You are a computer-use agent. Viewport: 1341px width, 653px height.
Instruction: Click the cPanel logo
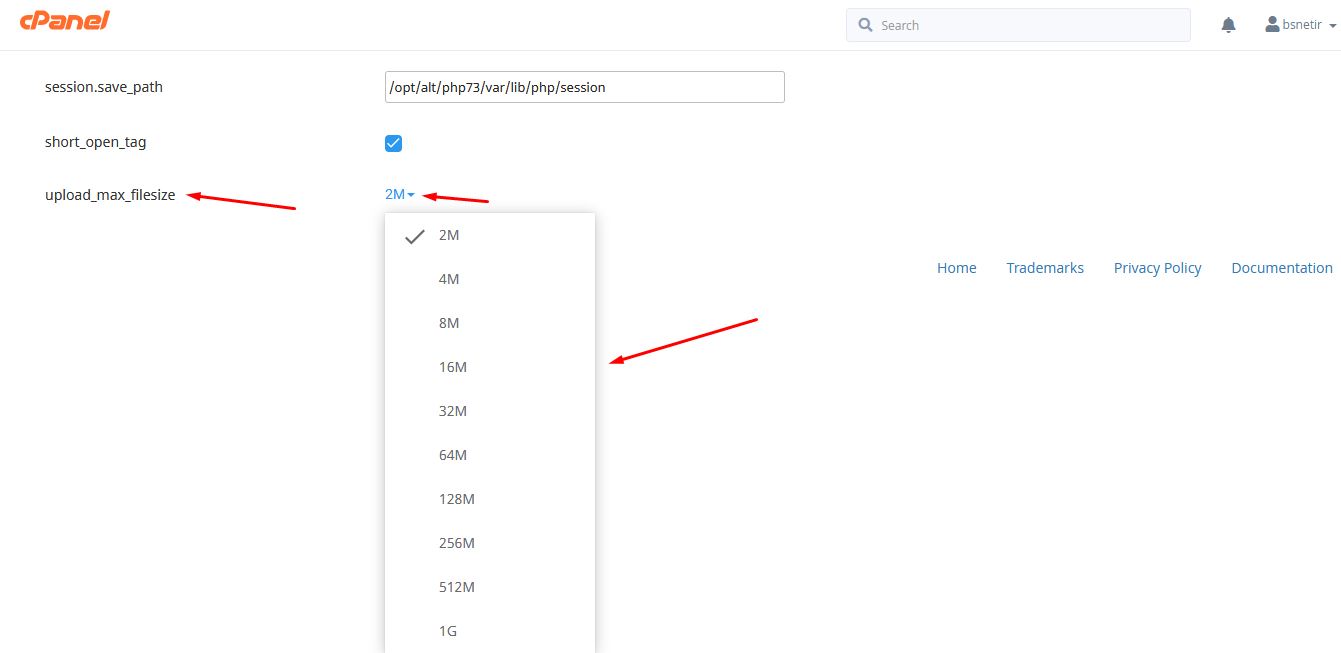pyautogui.click(x=64, y=20)
